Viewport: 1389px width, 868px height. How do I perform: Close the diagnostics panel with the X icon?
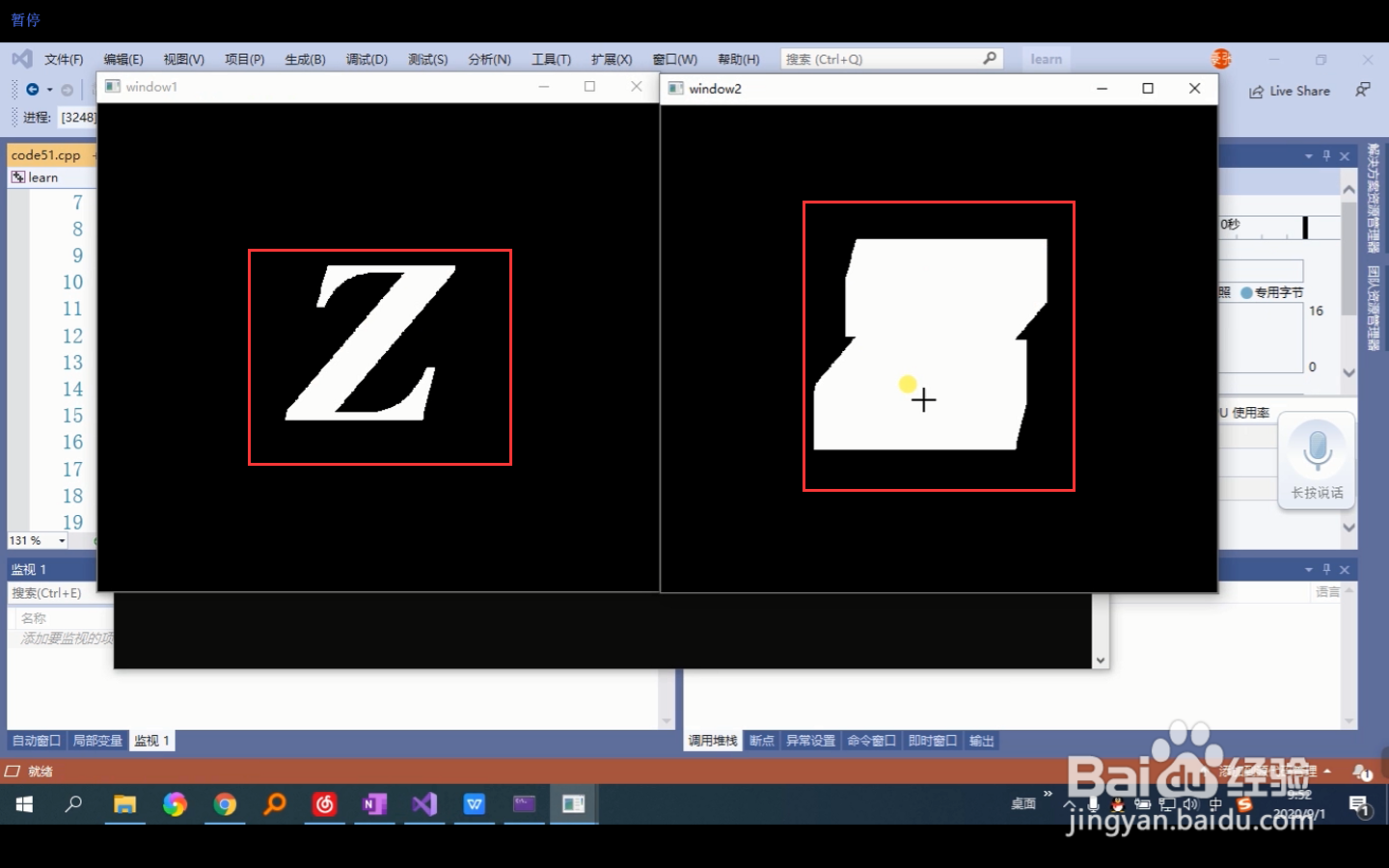click(1345, 156)
